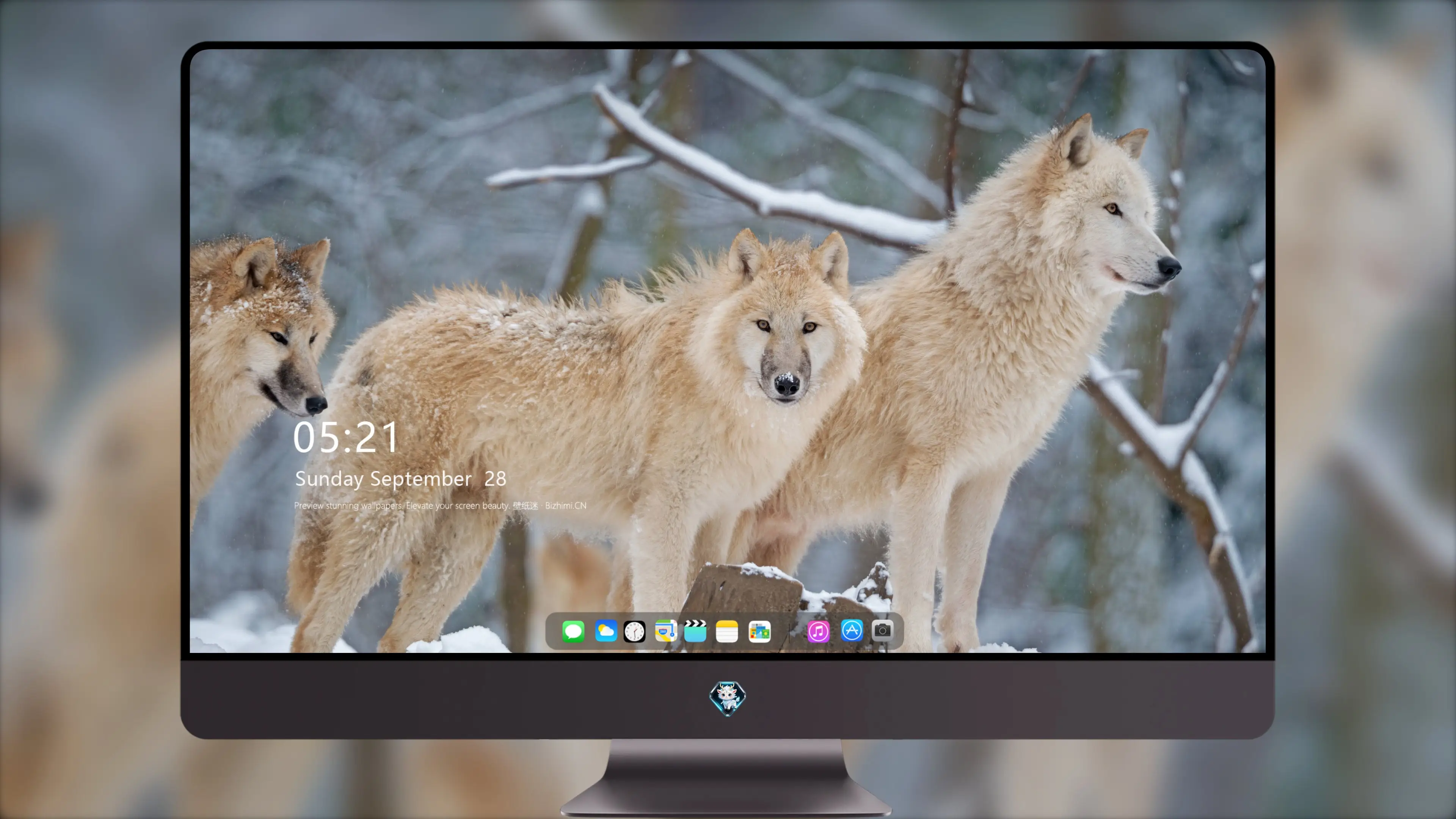
Task: Open the Camera app in the dock
Action: (882, 630)
